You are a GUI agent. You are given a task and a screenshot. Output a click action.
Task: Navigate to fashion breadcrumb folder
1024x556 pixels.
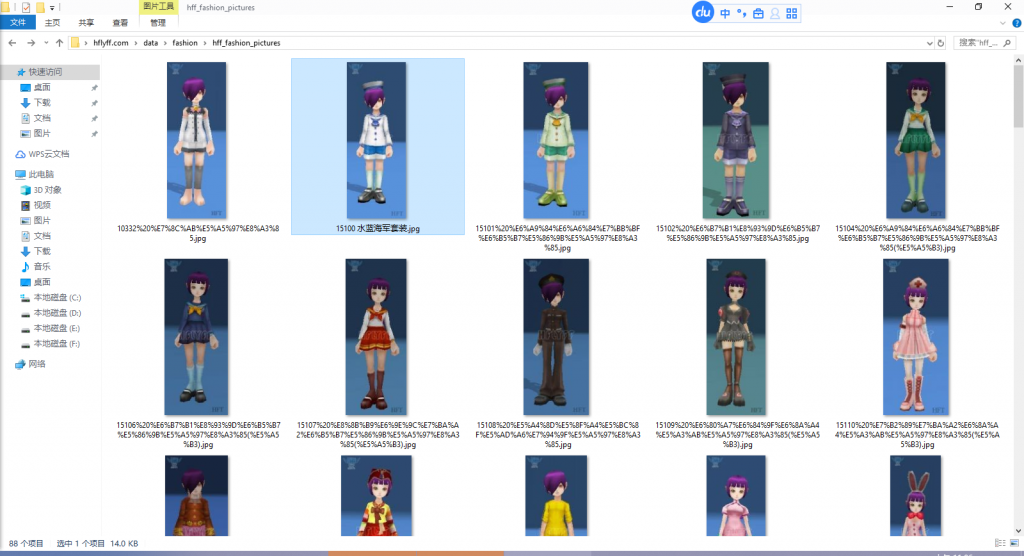pyautogui.click(x=185, y=43)
